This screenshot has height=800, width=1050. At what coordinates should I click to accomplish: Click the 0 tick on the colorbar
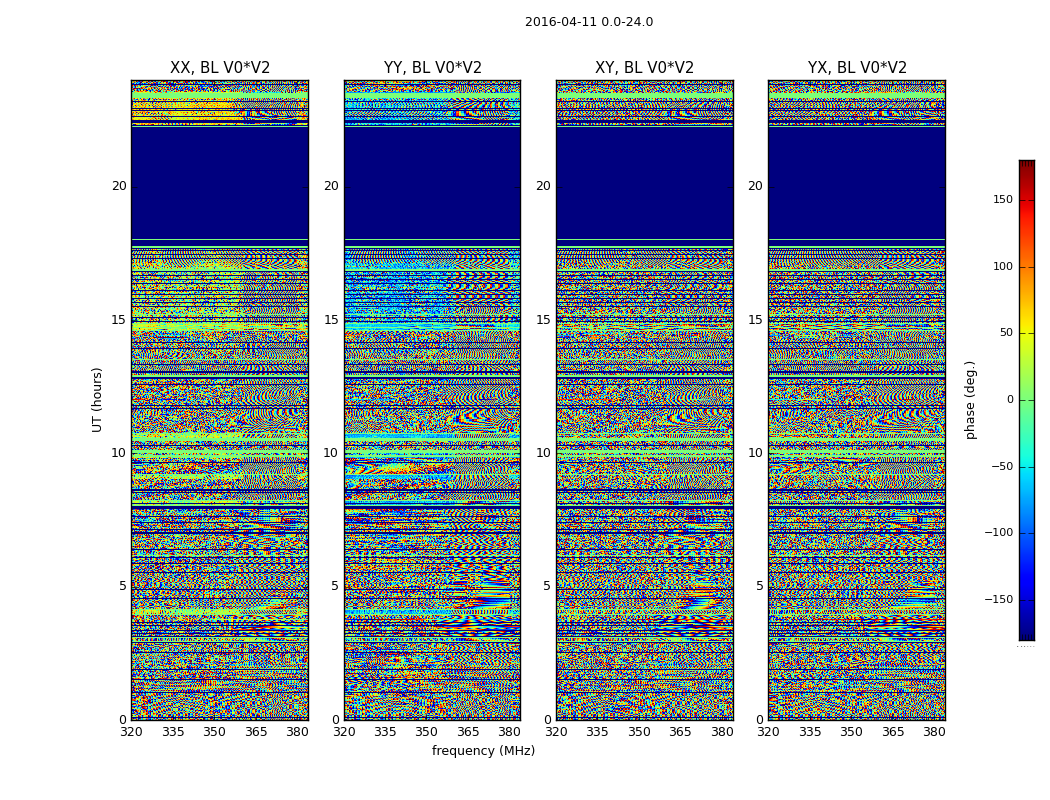pos(1010,400)
